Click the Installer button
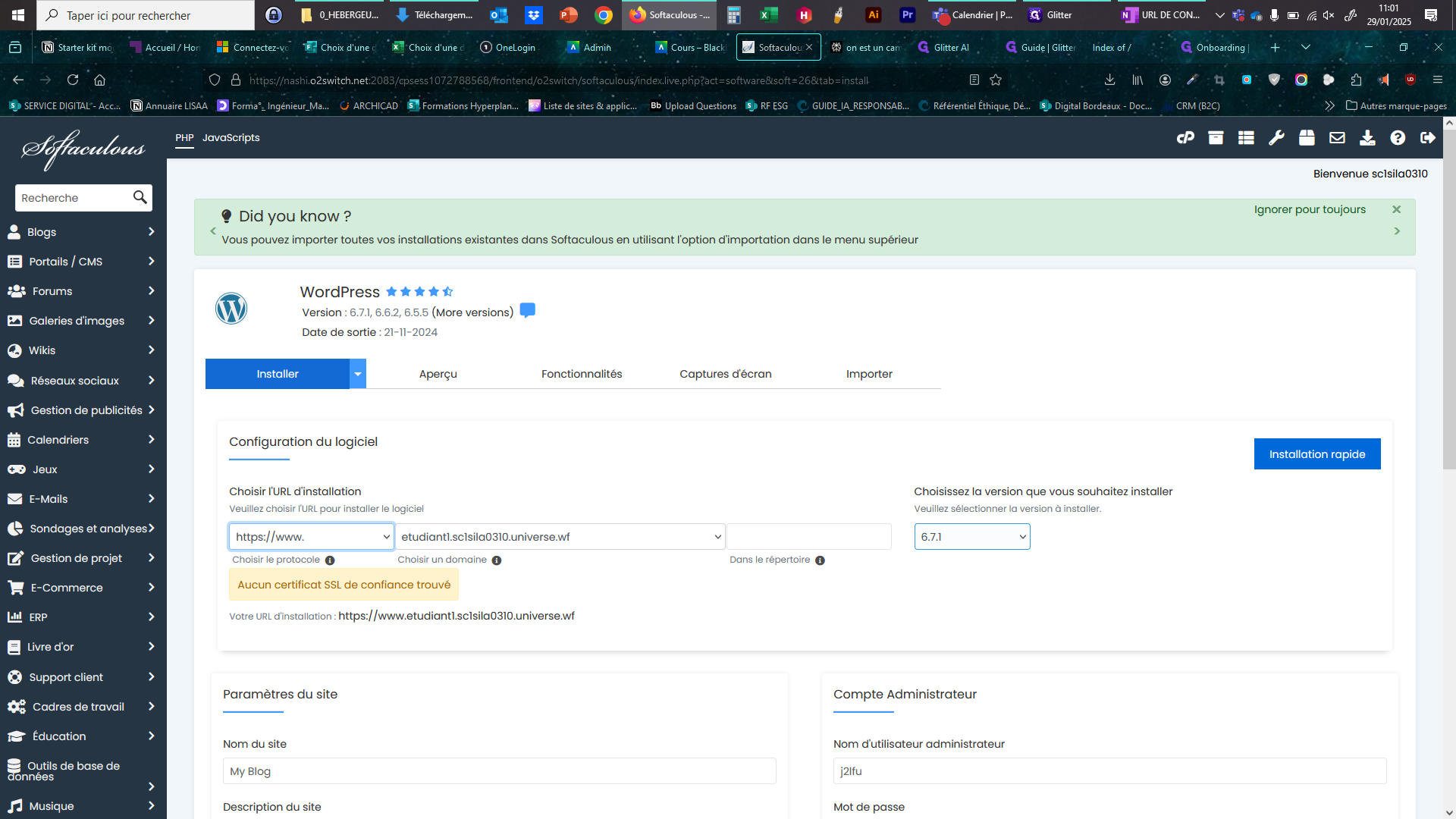 (x=278, y=374)
